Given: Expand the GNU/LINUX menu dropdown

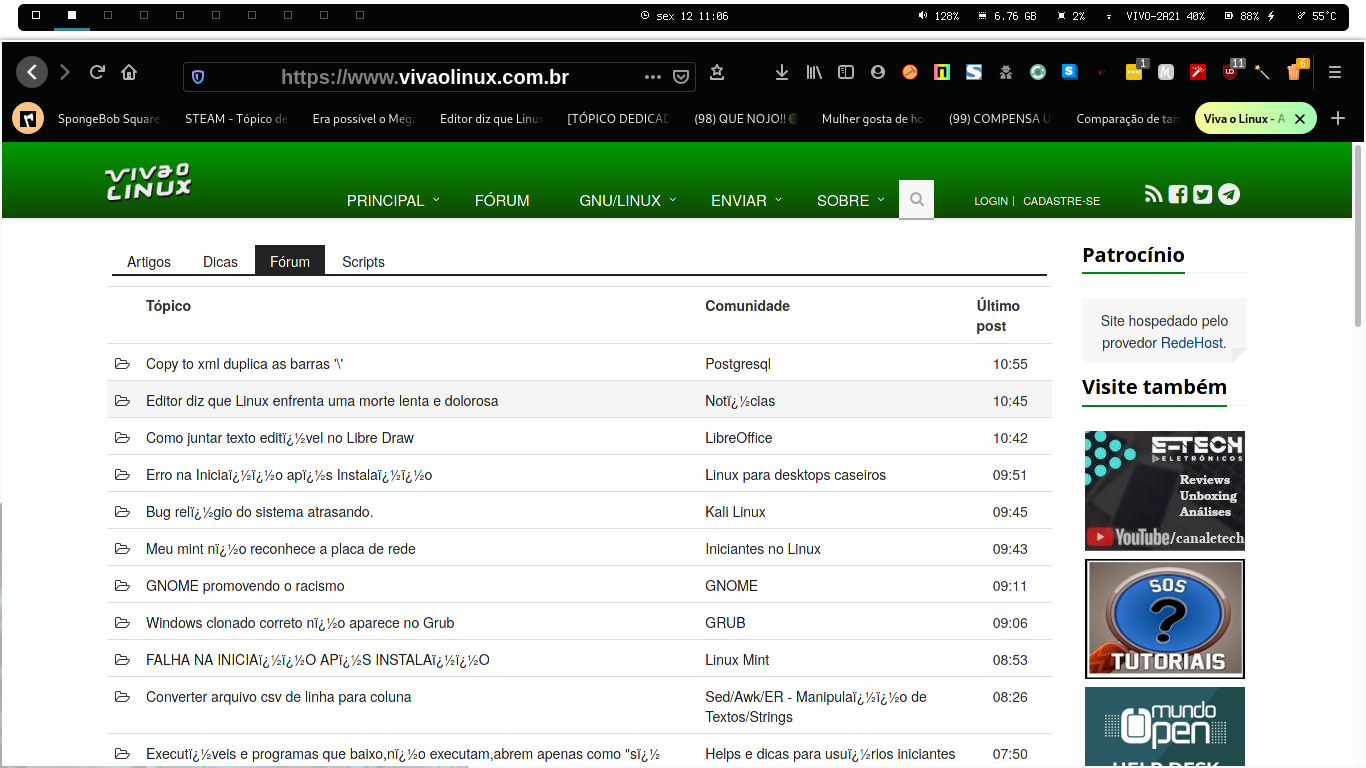Looking at the screenshot, I should pos(627,200).
